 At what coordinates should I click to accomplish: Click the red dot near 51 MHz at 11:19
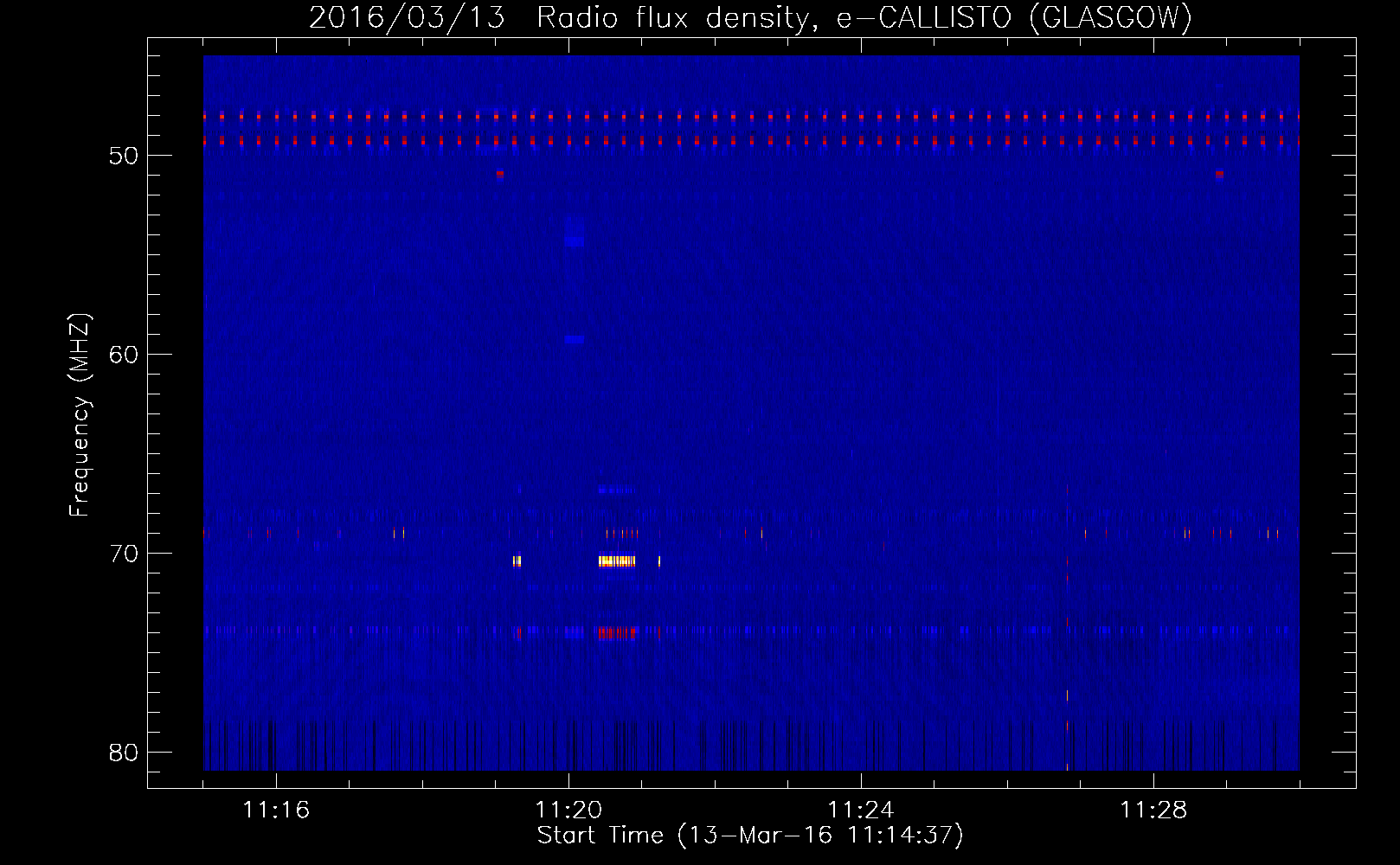coord(499,174)
